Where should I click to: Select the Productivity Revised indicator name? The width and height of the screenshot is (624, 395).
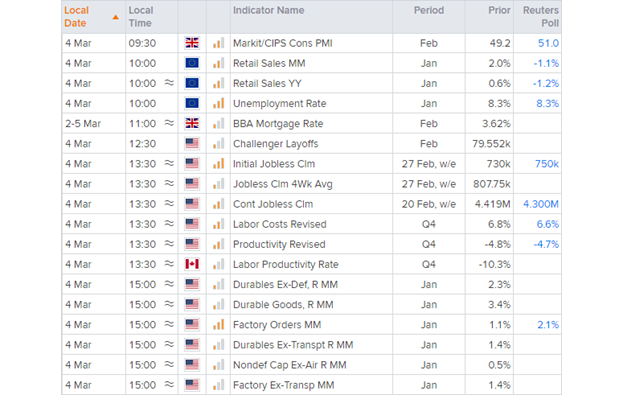(279, 244)
